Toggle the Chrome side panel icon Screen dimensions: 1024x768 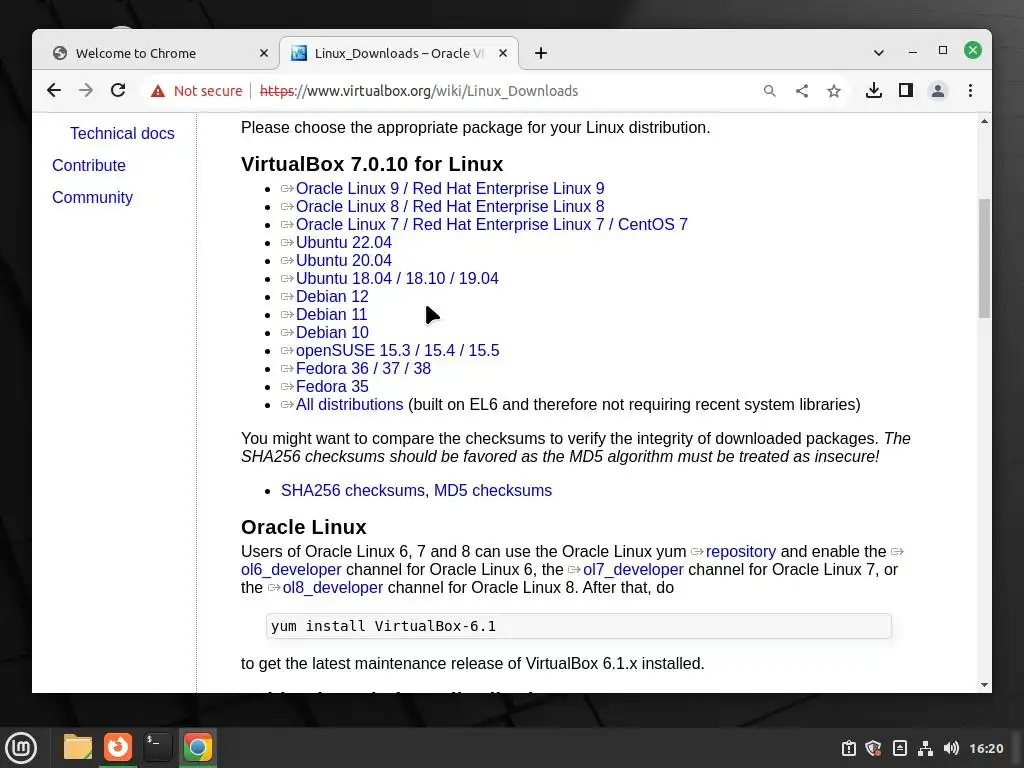906,90
